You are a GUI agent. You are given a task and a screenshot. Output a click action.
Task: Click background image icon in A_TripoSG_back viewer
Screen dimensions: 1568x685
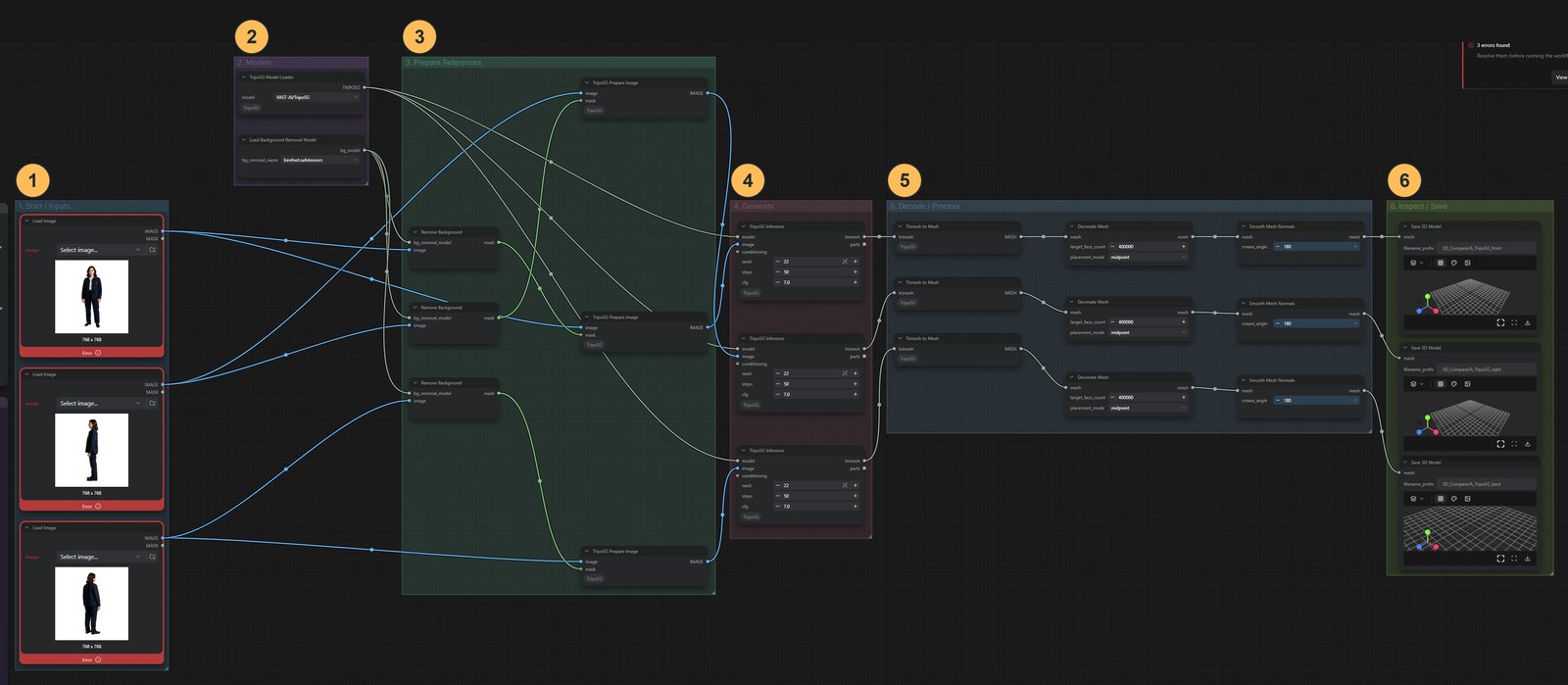coord(1467,498)
